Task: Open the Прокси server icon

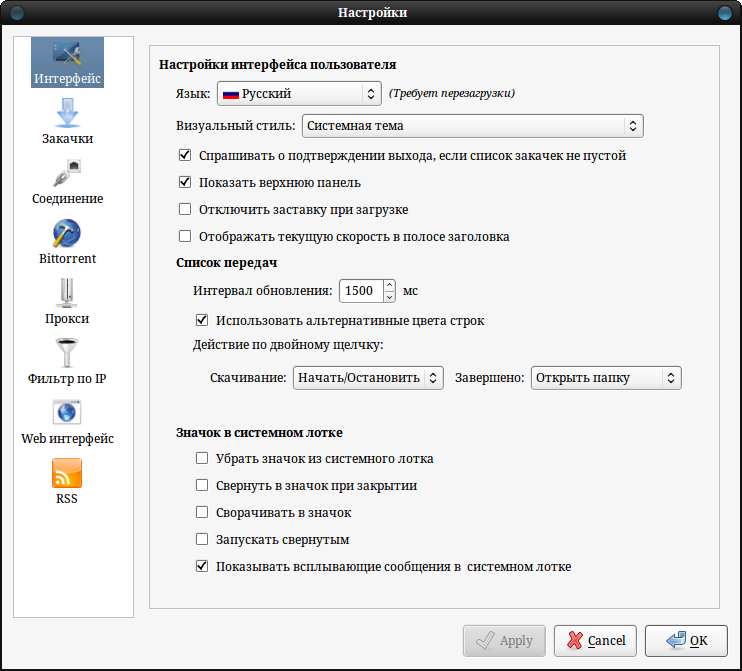Action: (x=67, y=293)
